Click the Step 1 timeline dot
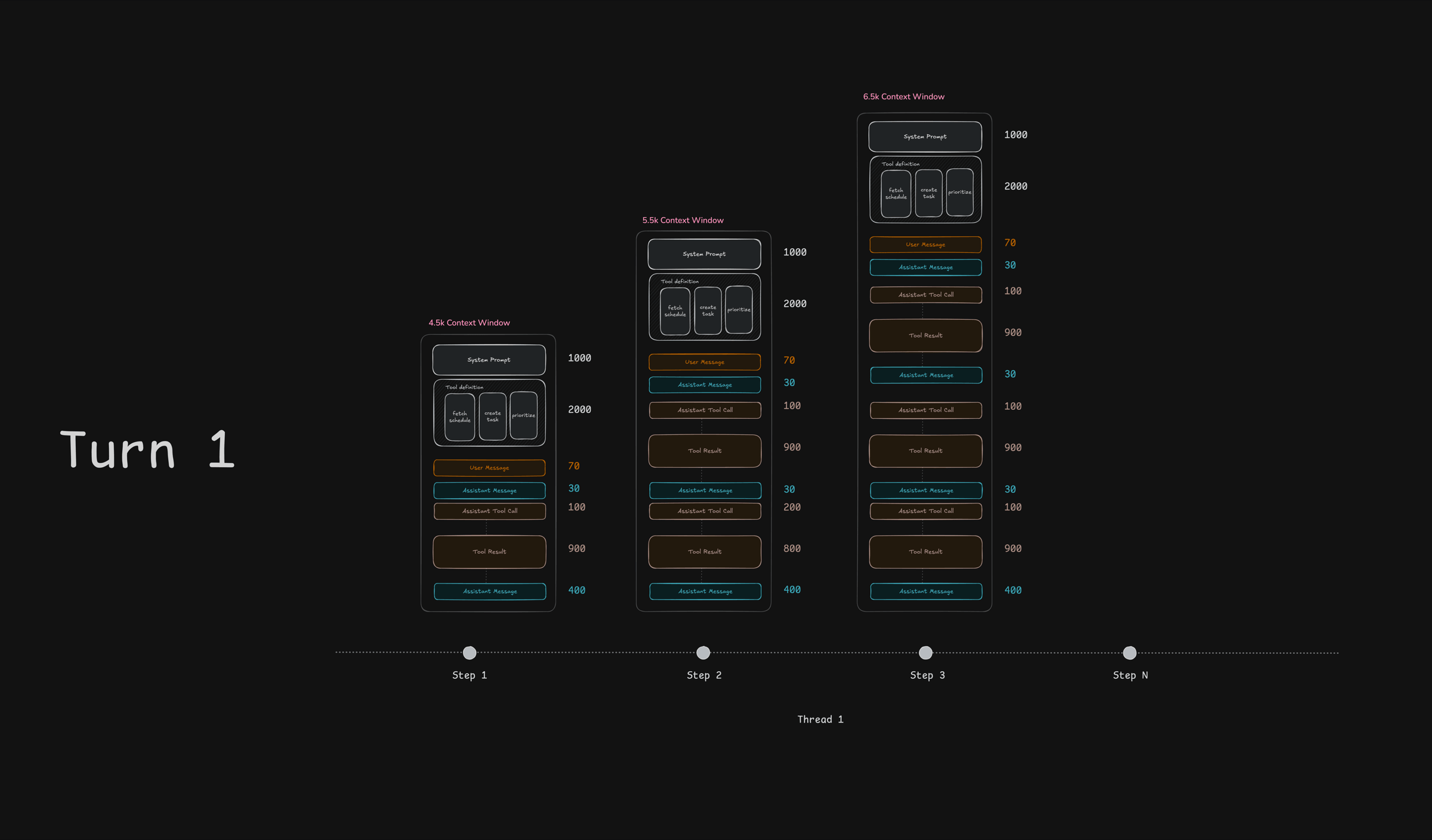 (470, 653)
